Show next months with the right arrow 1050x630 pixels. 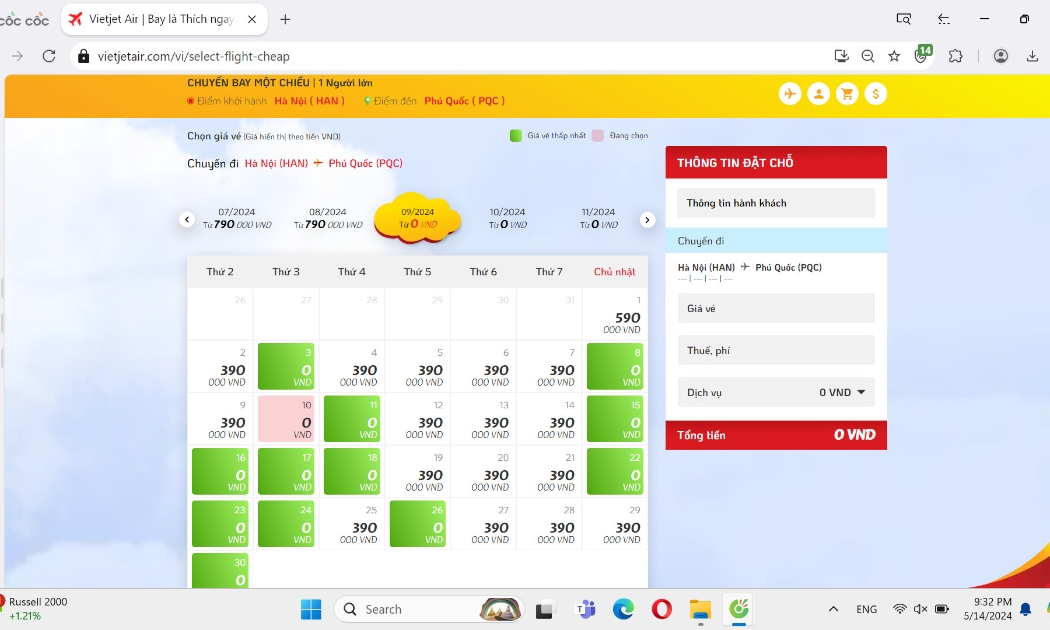coord(647,220)
